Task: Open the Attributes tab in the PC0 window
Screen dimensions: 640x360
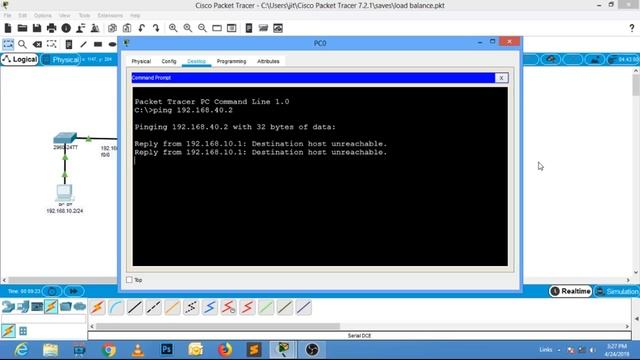Action: (268, 61)
